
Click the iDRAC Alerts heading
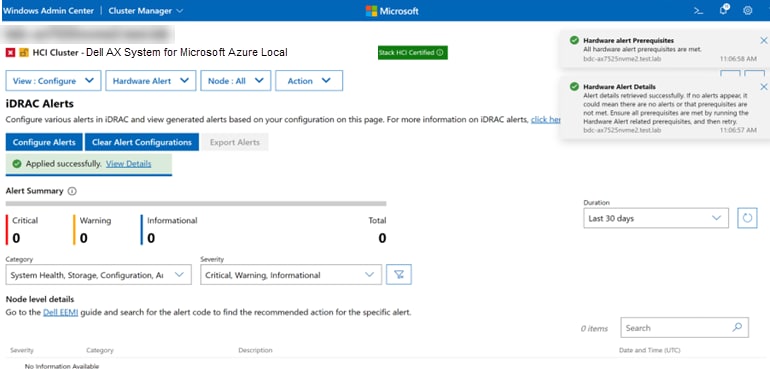pyautogui.click(x=39, y=104)
